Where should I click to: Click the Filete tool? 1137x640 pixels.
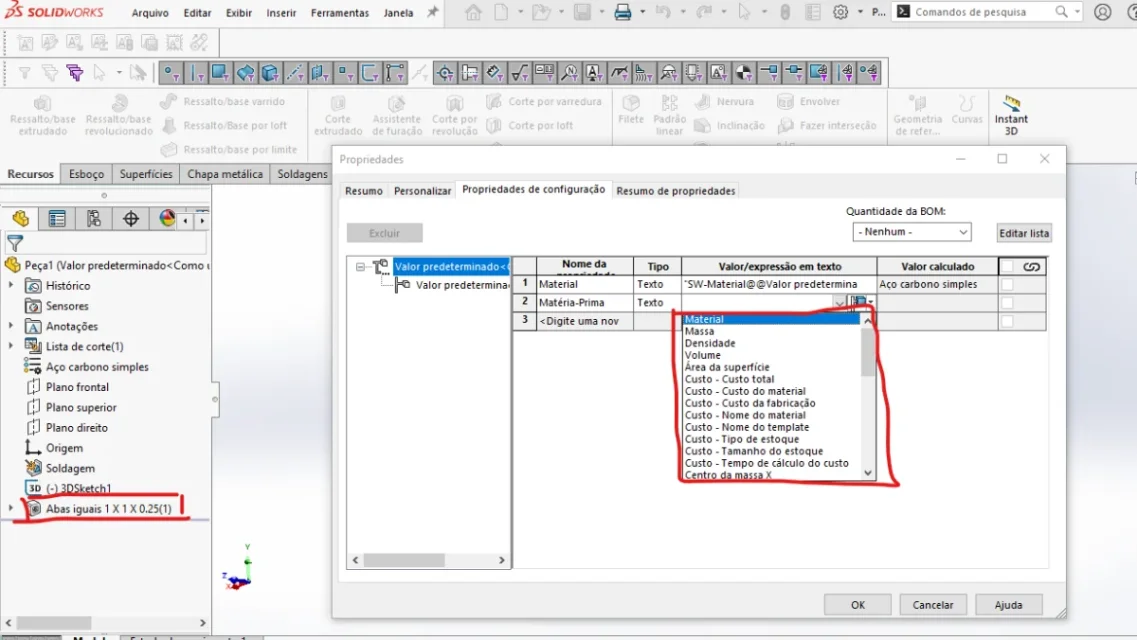[x=631, y=110]
